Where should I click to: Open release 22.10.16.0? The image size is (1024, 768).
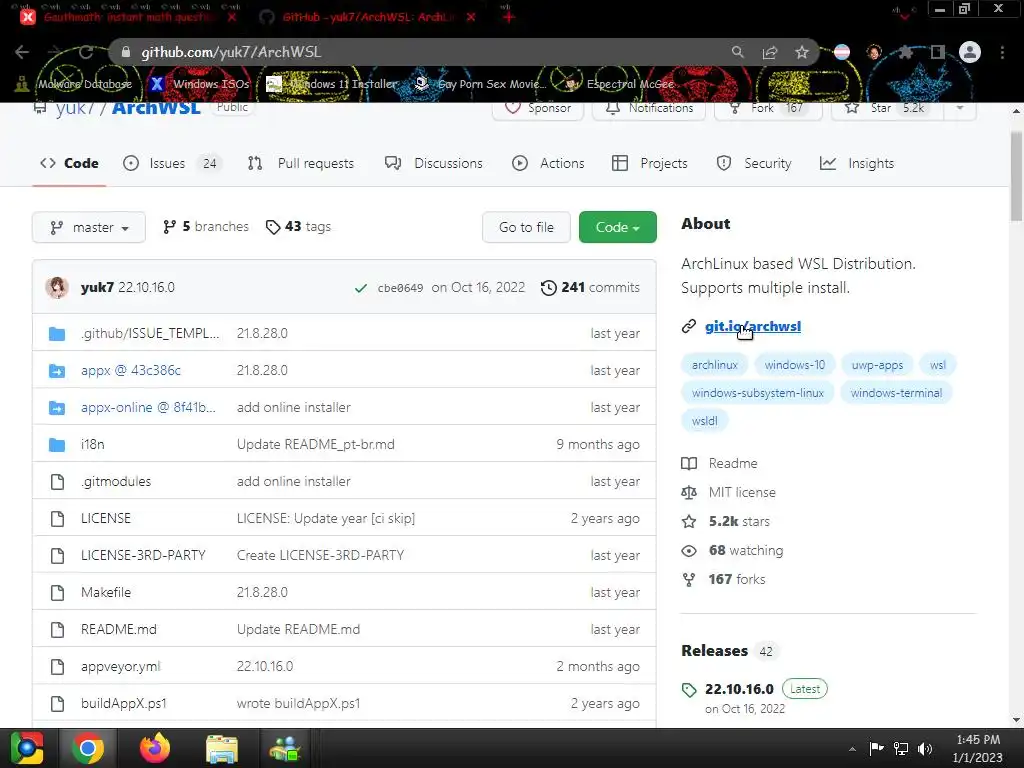pos(739,689)
